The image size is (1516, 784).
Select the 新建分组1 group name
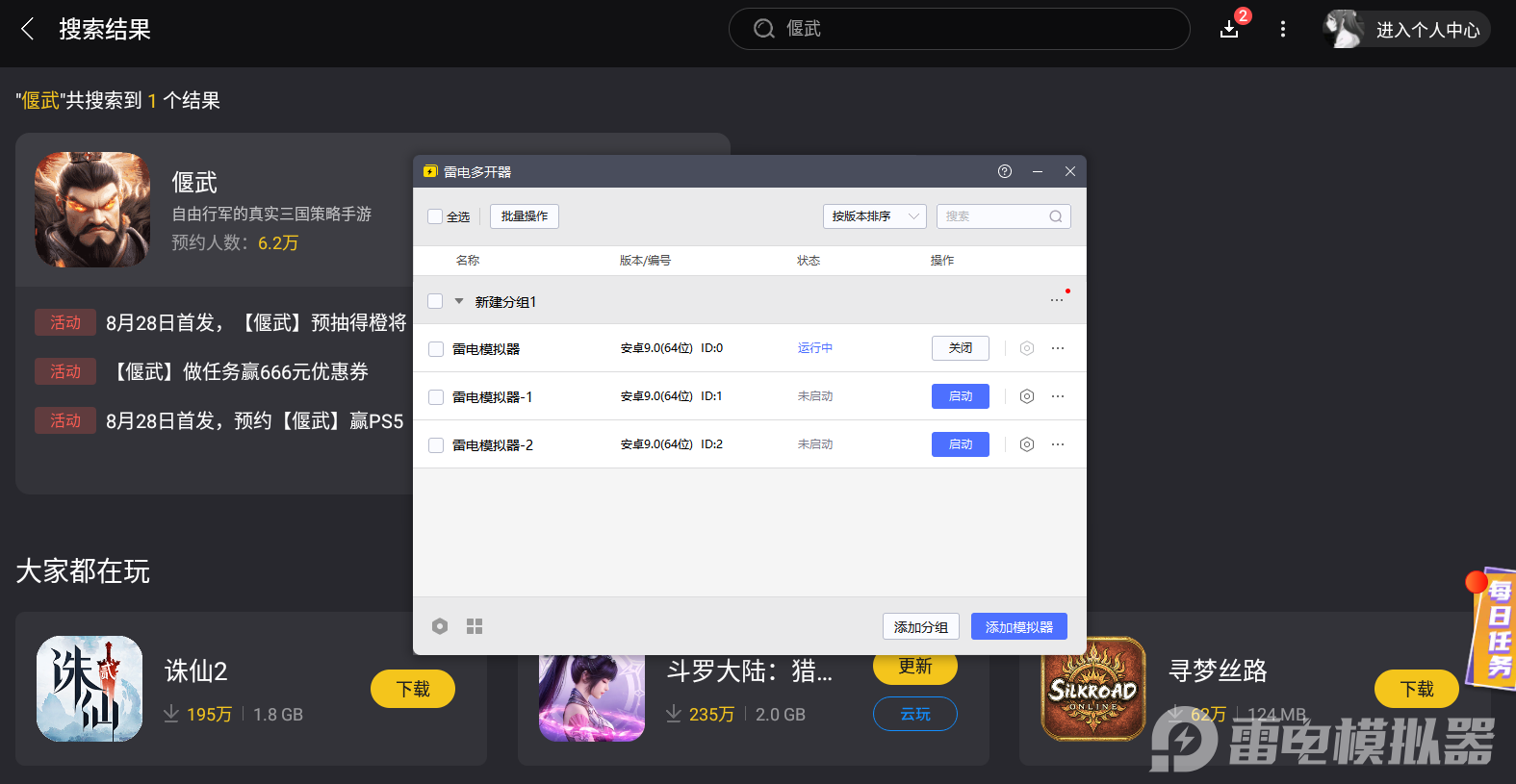pyautogui.click(x=505, y=301)
